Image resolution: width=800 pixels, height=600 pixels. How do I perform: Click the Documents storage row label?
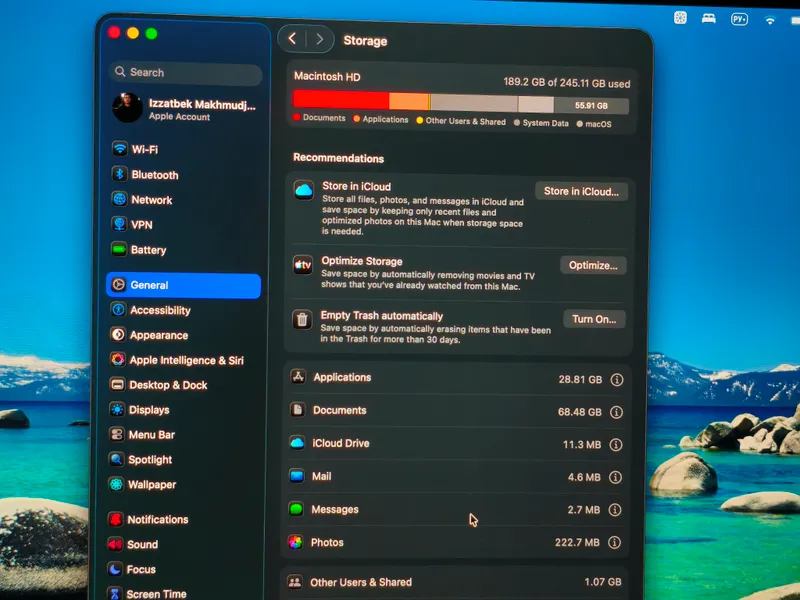coord(339,410)
